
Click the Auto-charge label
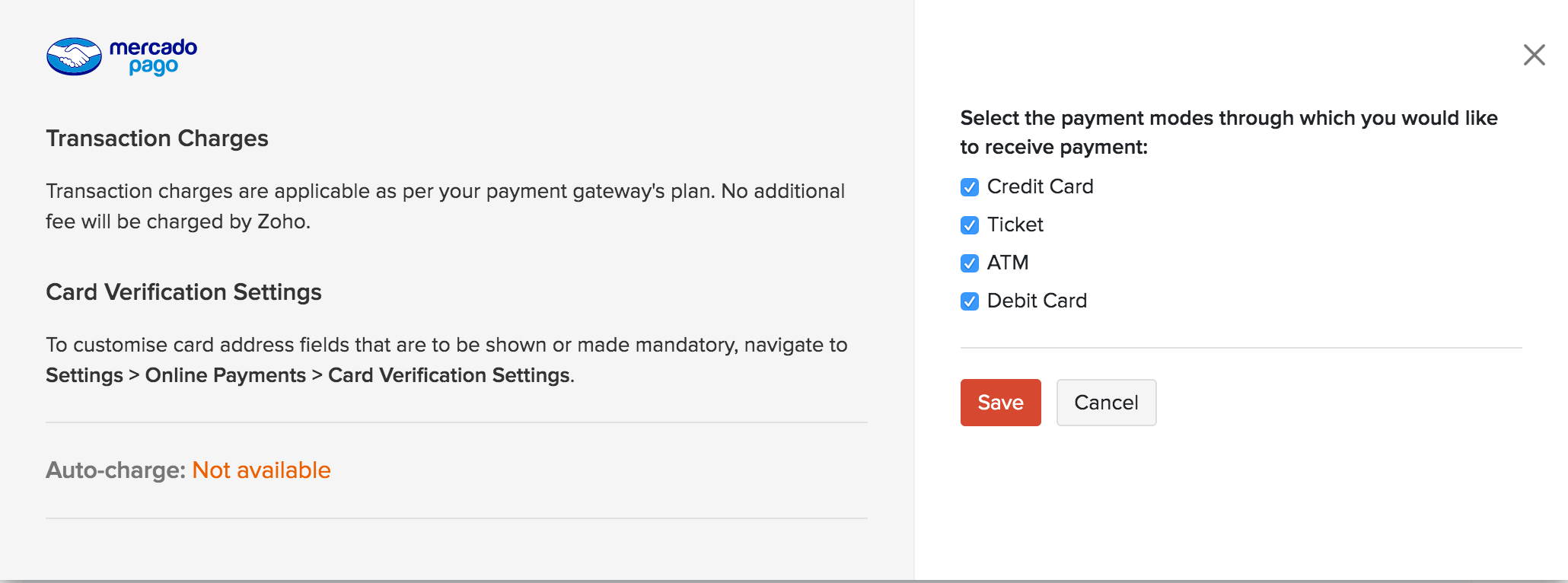point(114,470)
